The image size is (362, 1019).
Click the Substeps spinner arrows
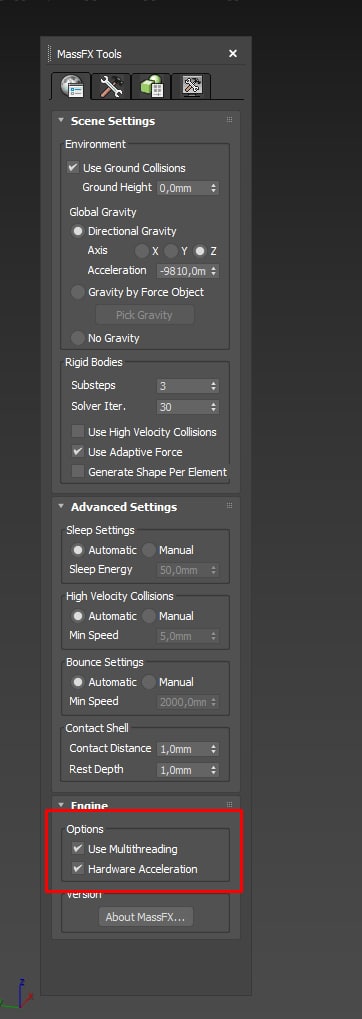pyautogui.click(x=214, y=386)
